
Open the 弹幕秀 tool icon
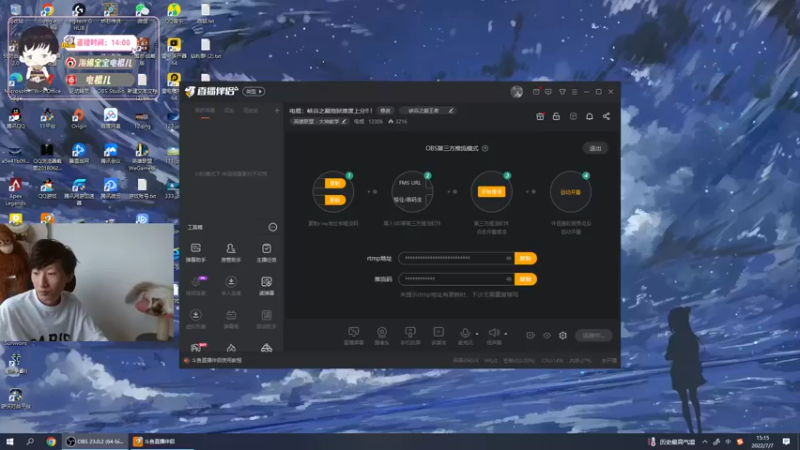point(231,319)
